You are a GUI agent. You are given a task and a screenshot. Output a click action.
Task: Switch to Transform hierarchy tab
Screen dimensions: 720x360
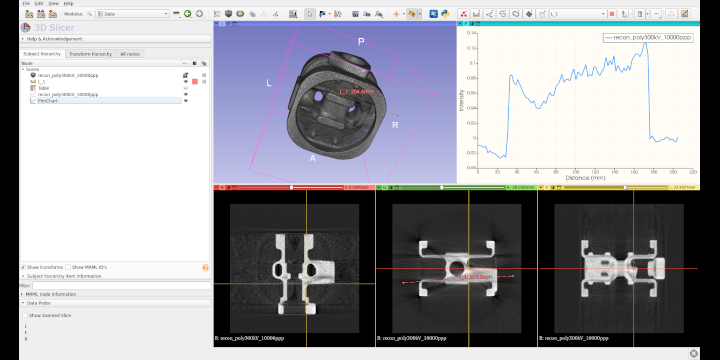tap(90, 54)
